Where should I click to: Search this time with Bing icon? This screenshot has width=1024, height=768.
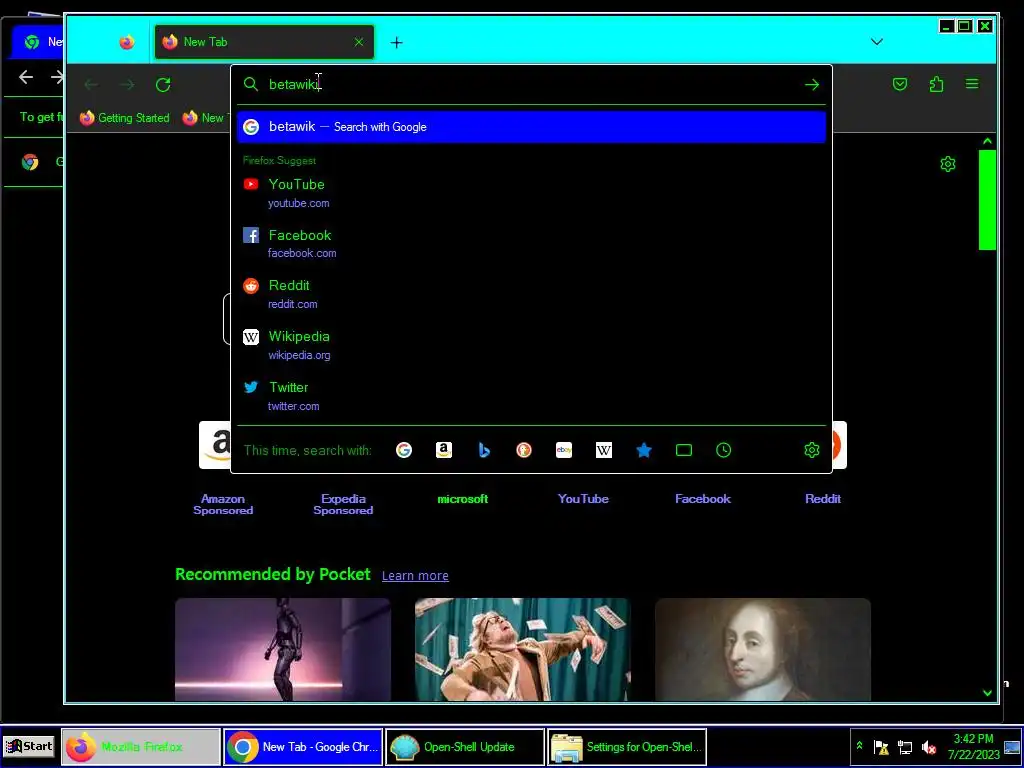(x=484, y=450)
